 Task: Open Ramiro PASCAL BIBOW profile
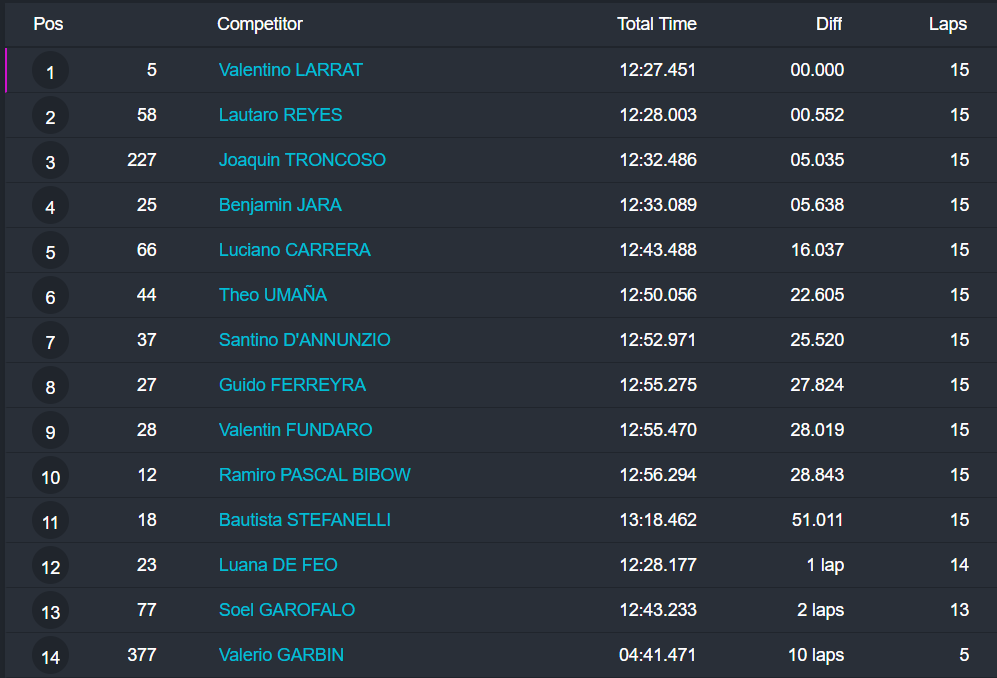click(x=314, y=475)
